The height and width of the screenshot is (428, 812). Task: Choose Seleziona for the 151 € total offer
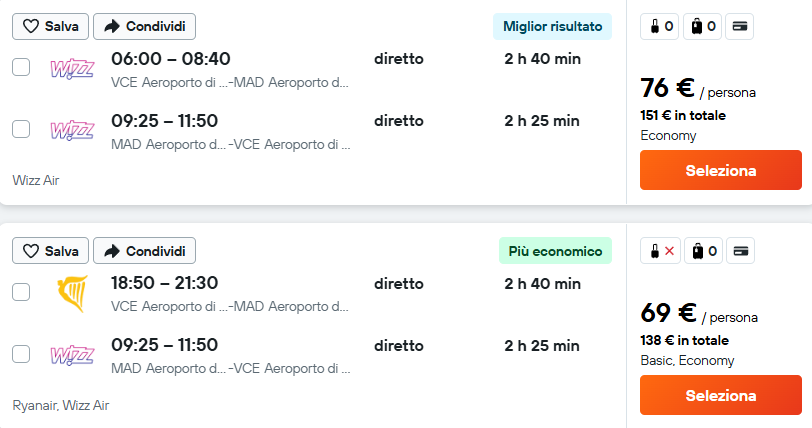(x=721, y=170)
